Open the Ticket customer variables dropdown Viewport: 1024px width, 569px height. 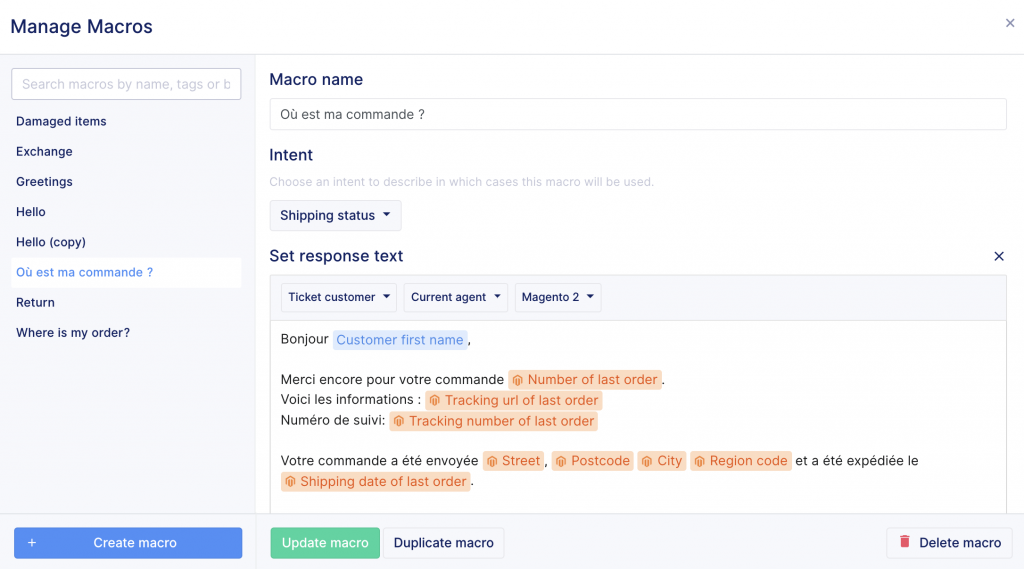[x=338, y=297]
